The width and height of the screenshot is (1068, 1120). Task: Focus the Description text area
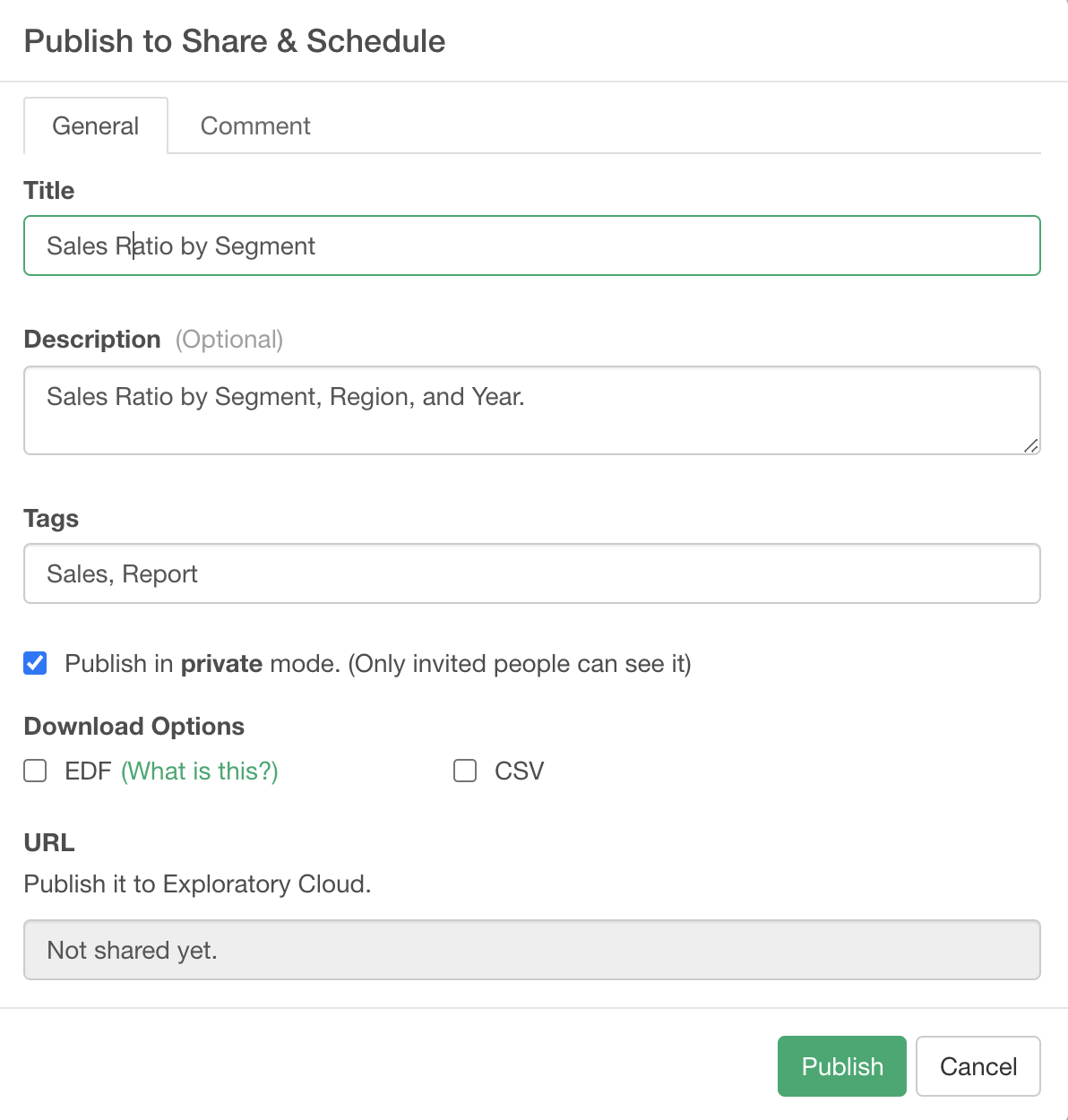[532, 410]
